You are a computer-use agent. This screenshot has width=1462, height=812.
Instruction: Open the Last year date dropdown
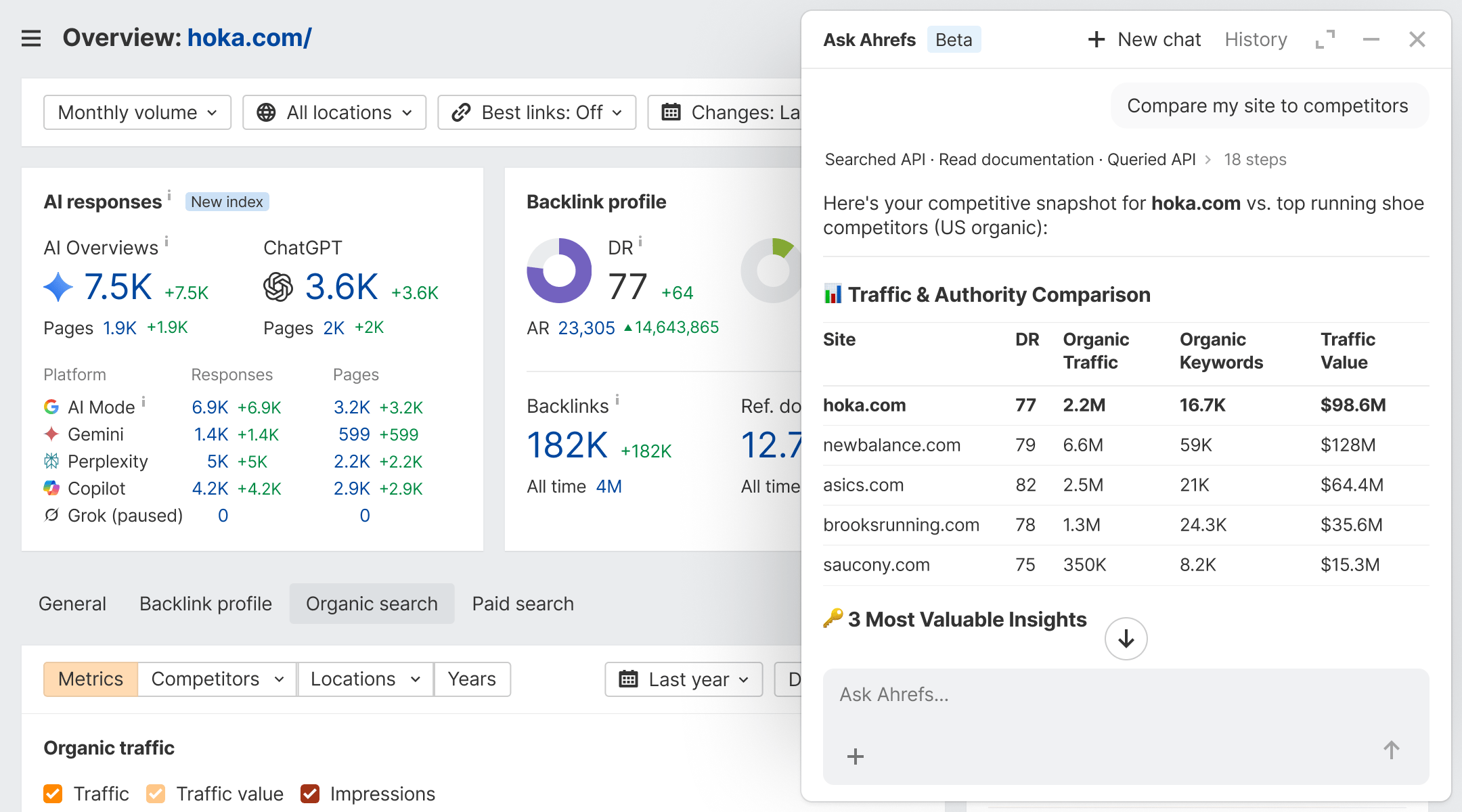click(684, 679)
